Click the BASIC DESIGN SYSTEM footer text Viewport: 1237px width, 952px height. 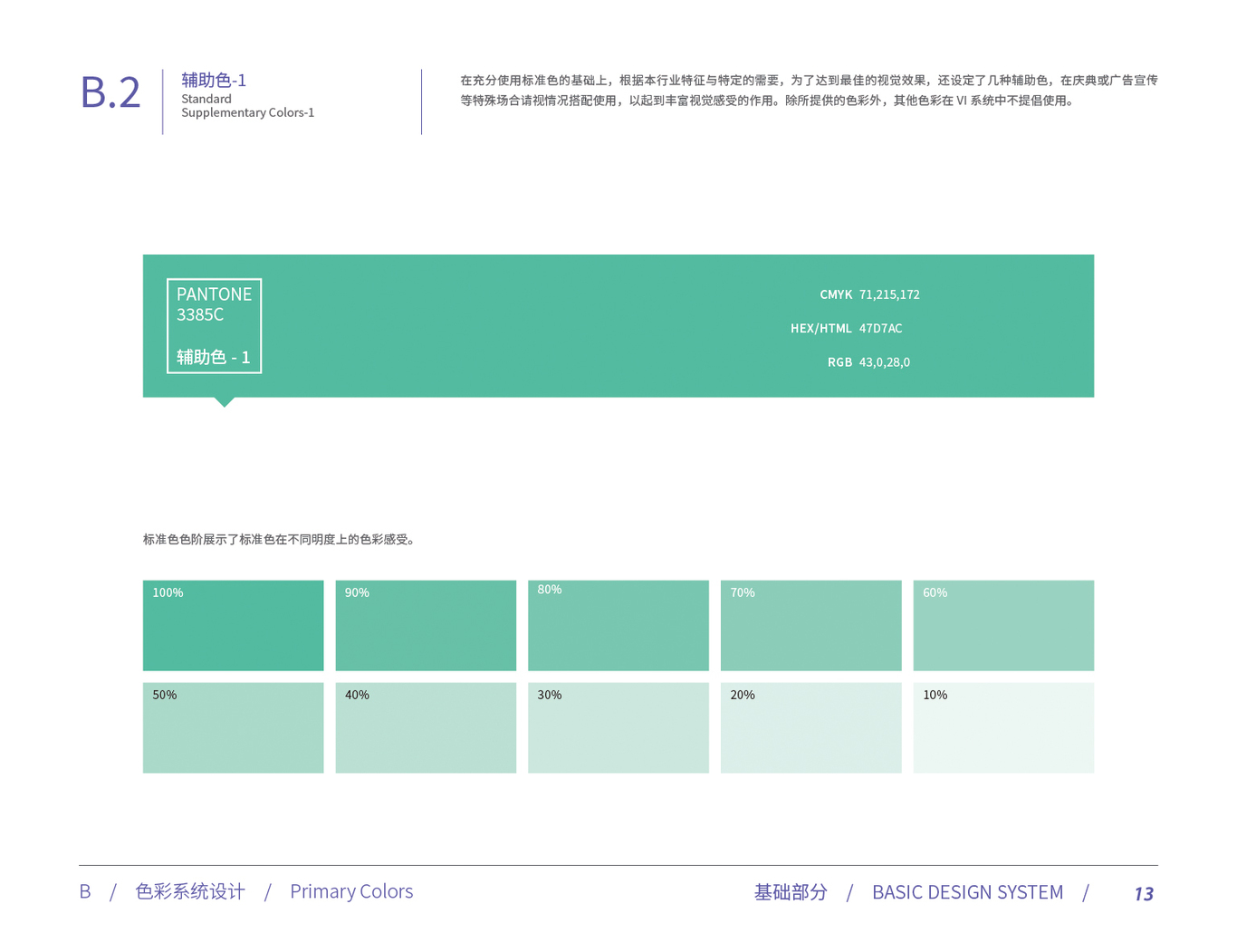click(967, 892)
